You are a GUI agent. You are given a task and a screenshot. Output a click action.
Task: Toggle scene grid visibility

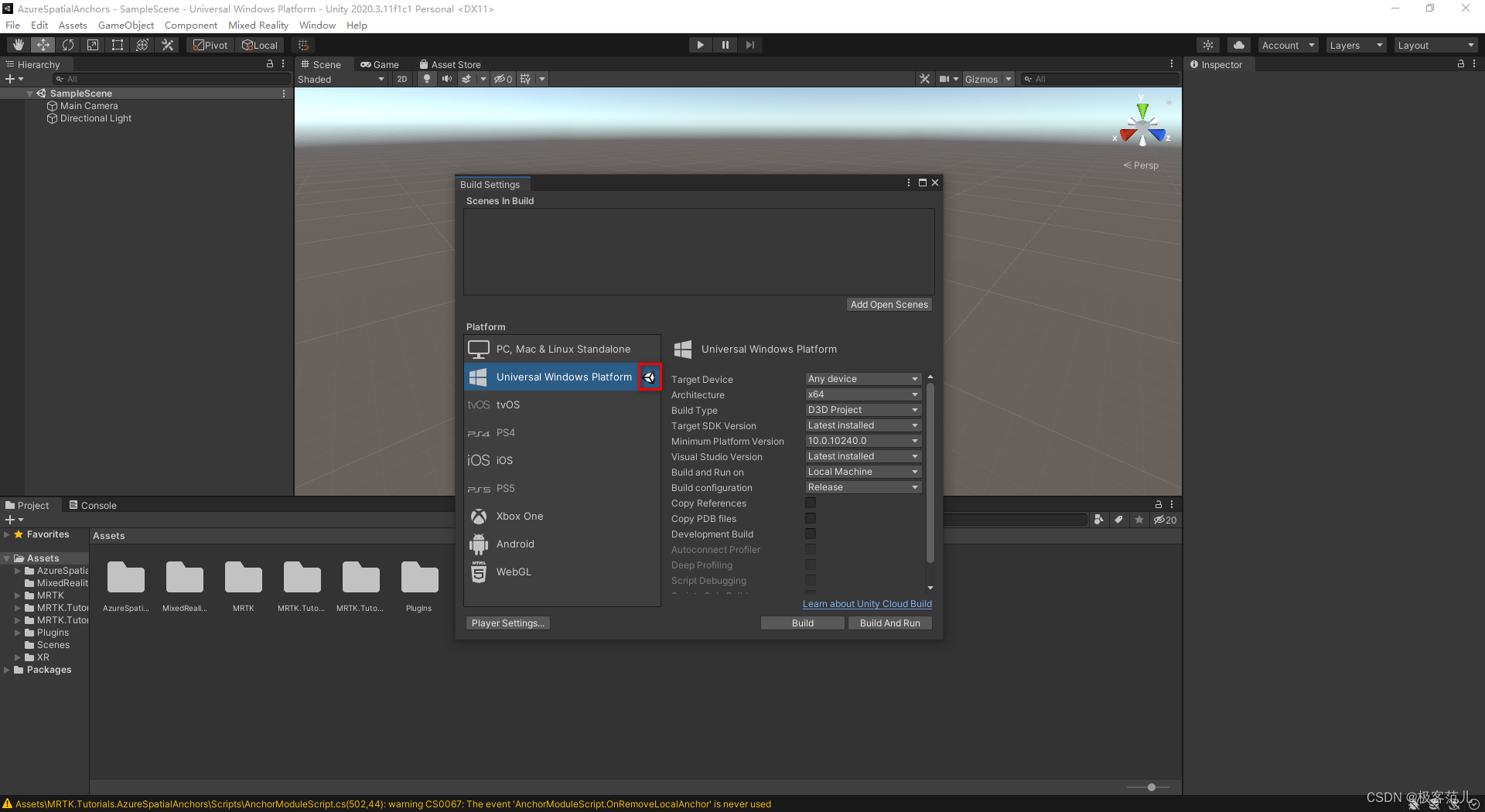526,79
